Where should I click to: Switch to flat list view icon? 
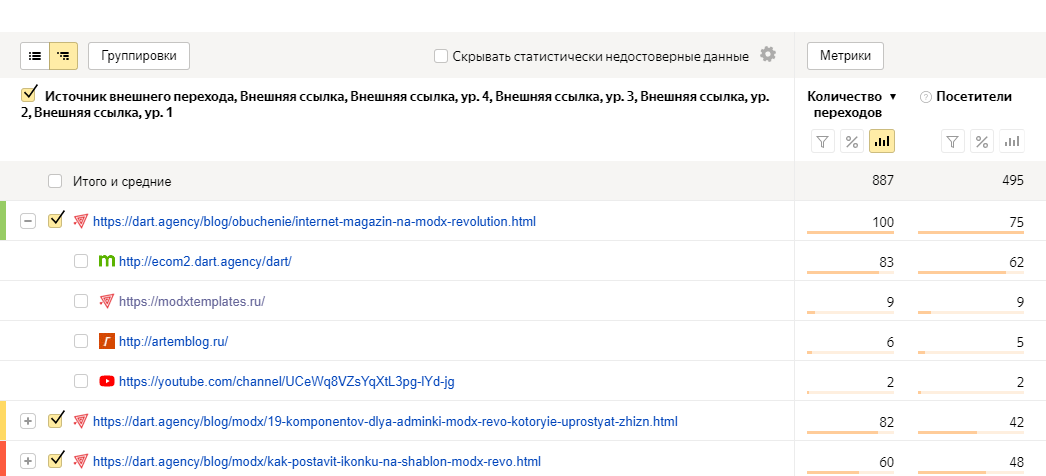tap(35, 56)
